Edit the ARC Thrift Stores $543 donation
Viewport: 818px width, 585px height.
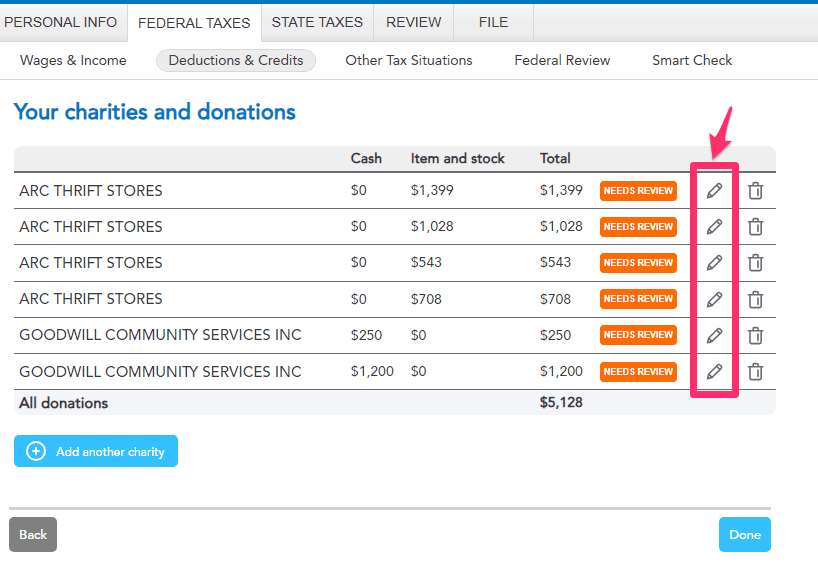tap(714, 263)
